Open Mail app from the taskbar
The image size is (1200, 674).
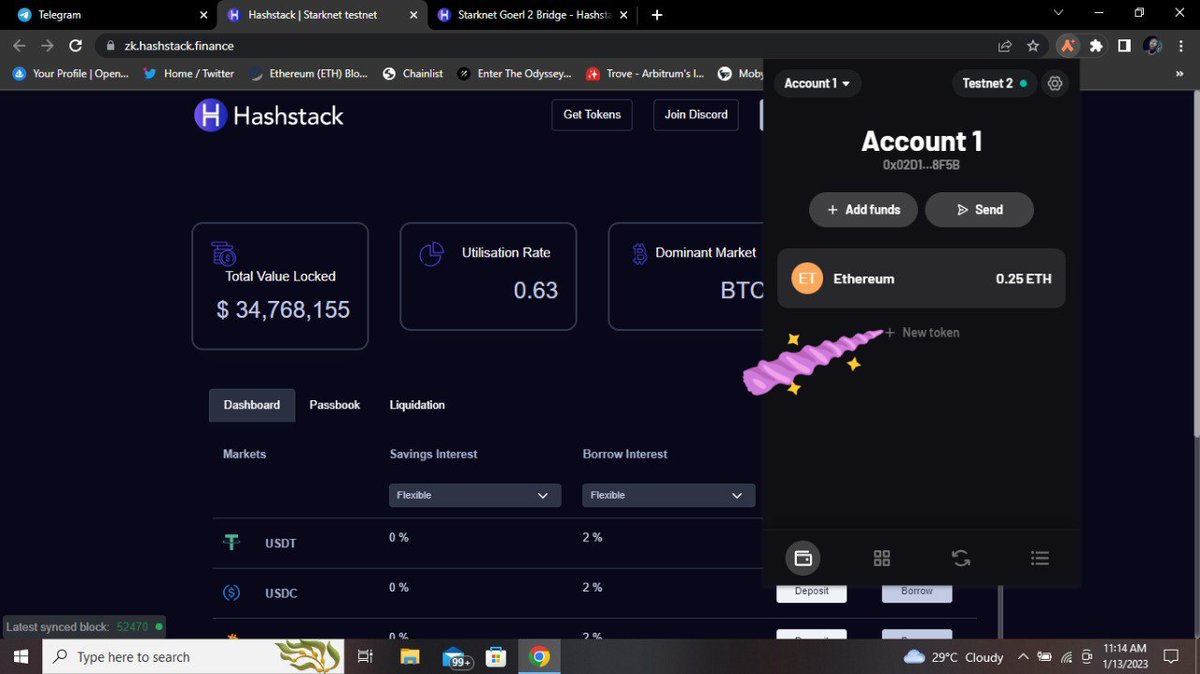(x=456, y=657)
